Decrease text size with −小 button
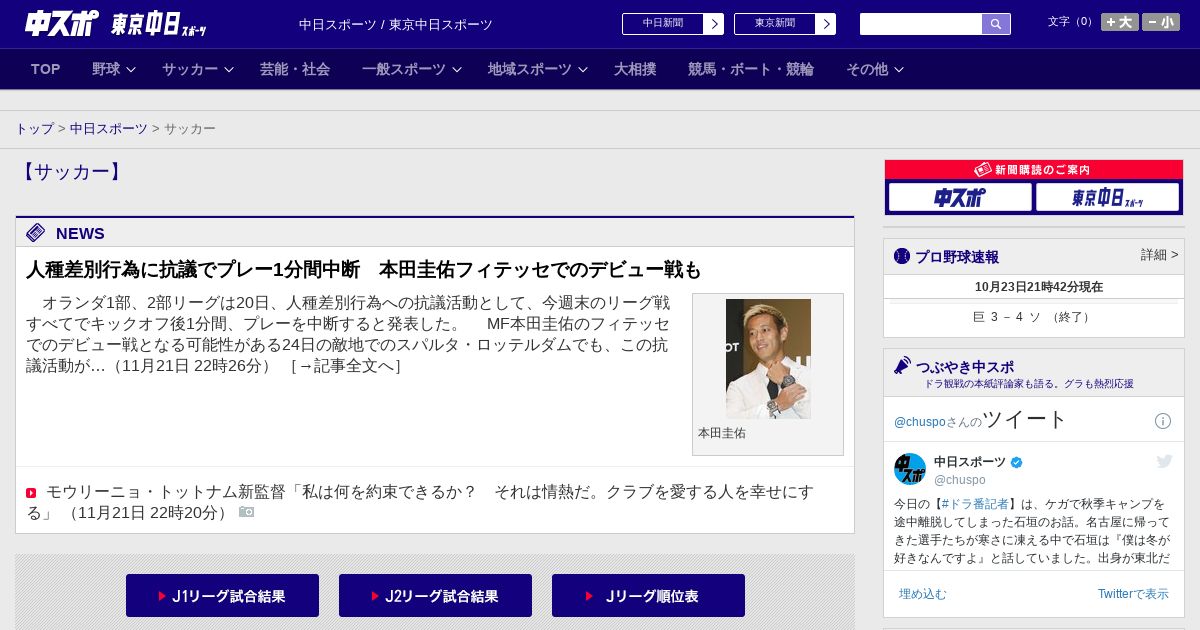The height and width of the screenshot is (630, 1200). click(x=1161, y=22)
